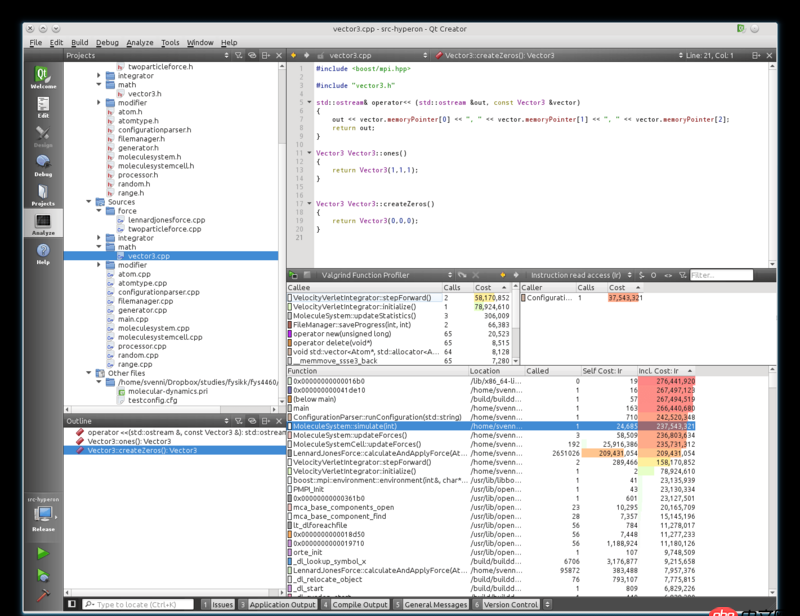Split the Outline panel
Image resolution: width=800 pixels, height=616 pixels.
[265, 421]
